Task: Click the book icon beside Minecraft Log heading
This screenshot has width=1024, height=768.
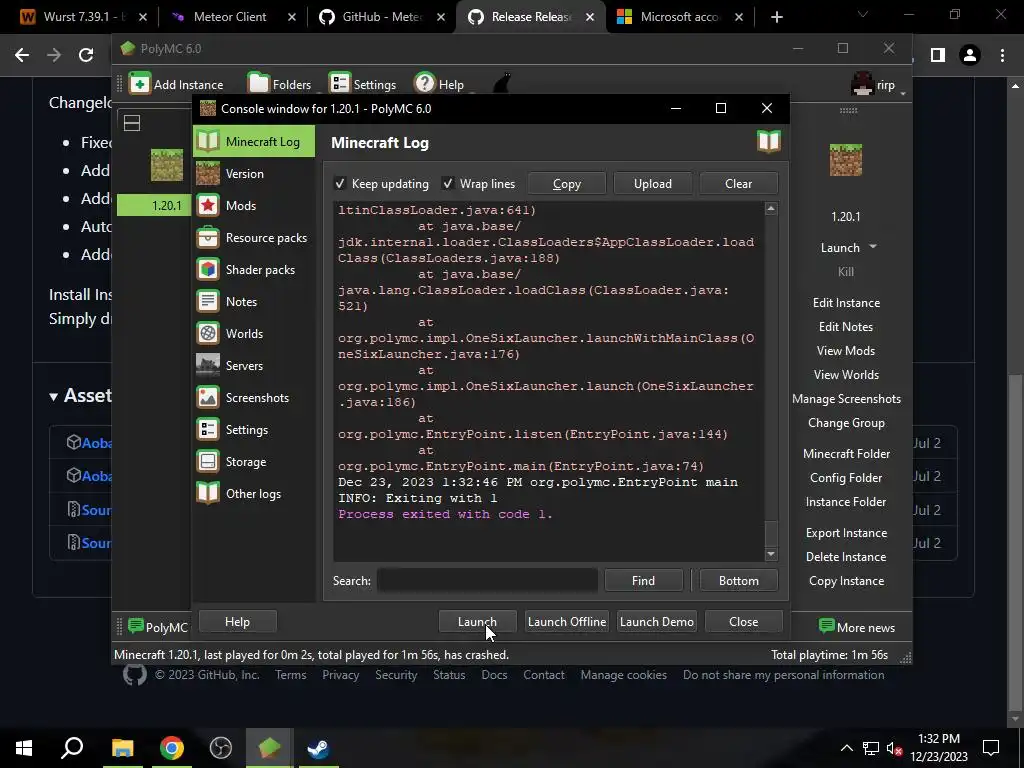Action: (x=769, y=141)
